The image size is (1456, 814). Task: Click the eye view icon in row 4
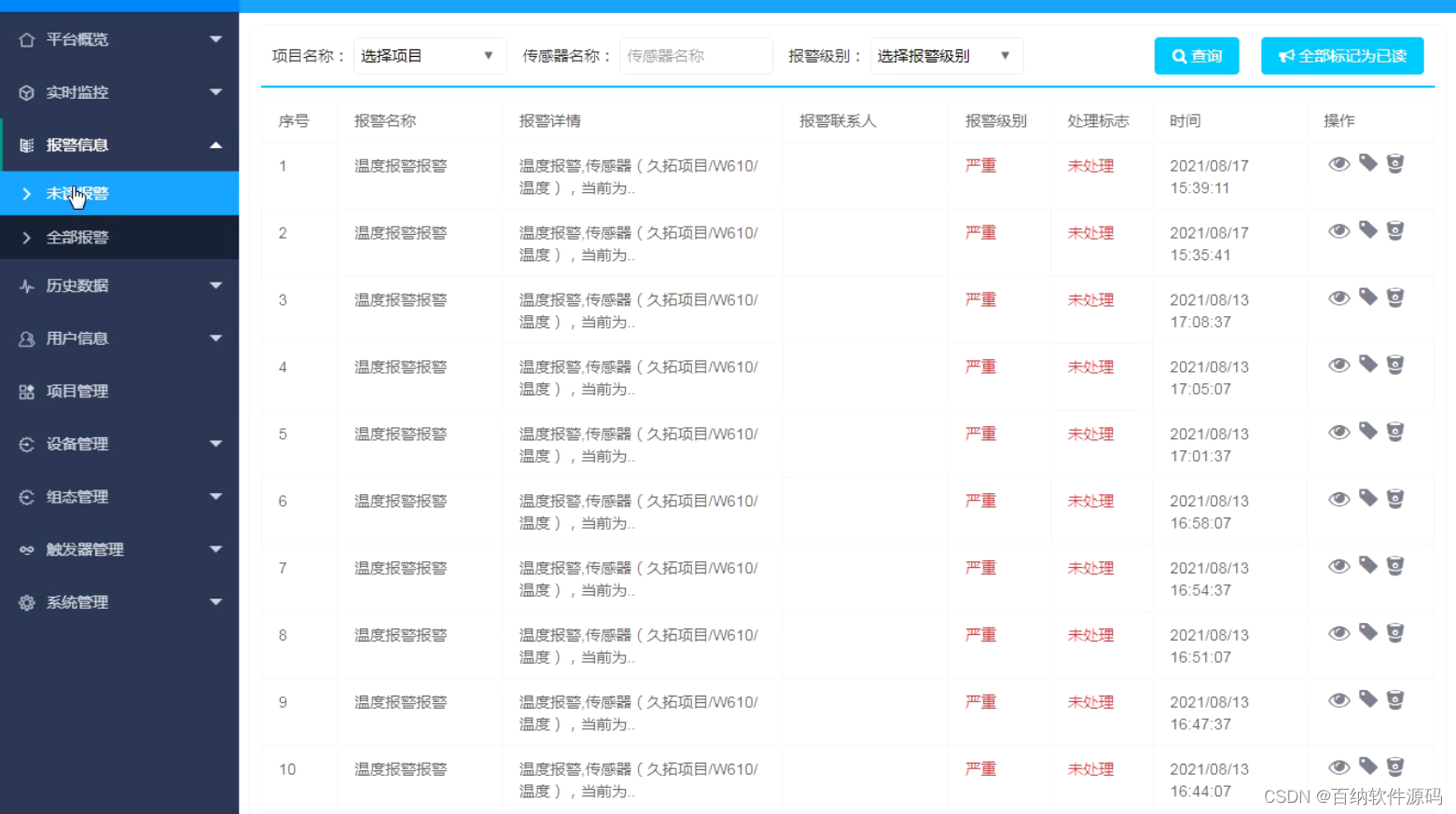point(1338,366)
